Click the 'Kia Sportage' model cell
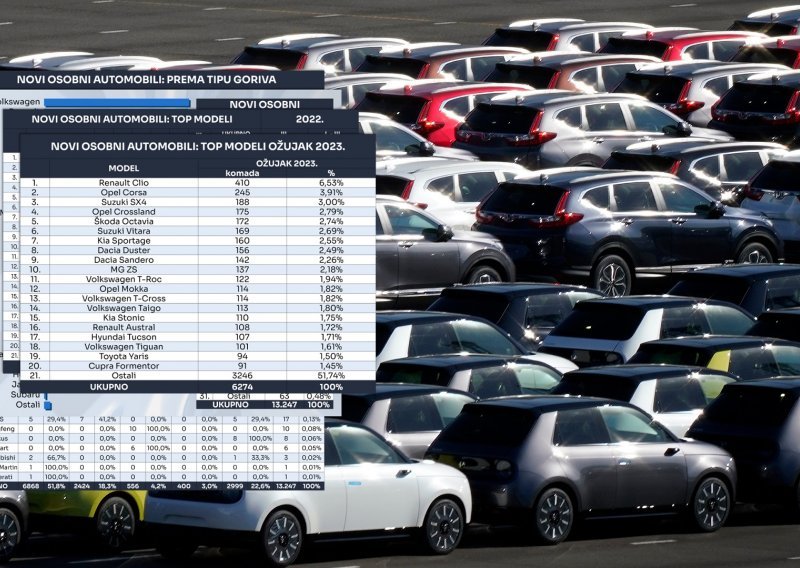This screenshot has height=568, width=800. pos(123,240)
